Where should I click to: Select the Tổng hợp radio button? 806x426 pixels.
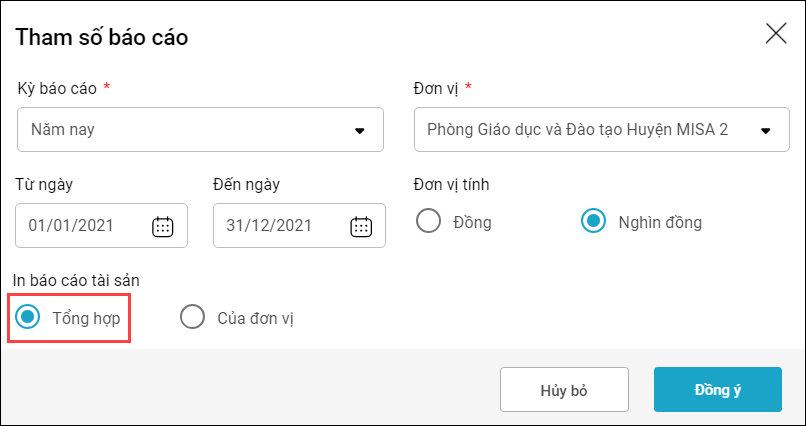(27, 317)
